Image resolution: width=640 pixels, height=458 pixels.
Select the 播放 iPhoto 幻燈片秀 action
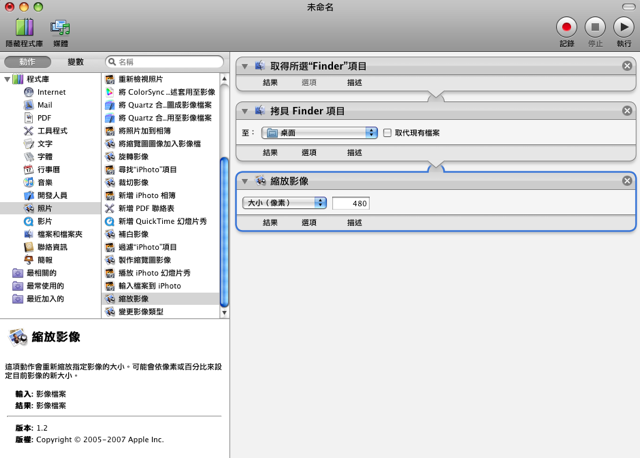click(160, 273)
